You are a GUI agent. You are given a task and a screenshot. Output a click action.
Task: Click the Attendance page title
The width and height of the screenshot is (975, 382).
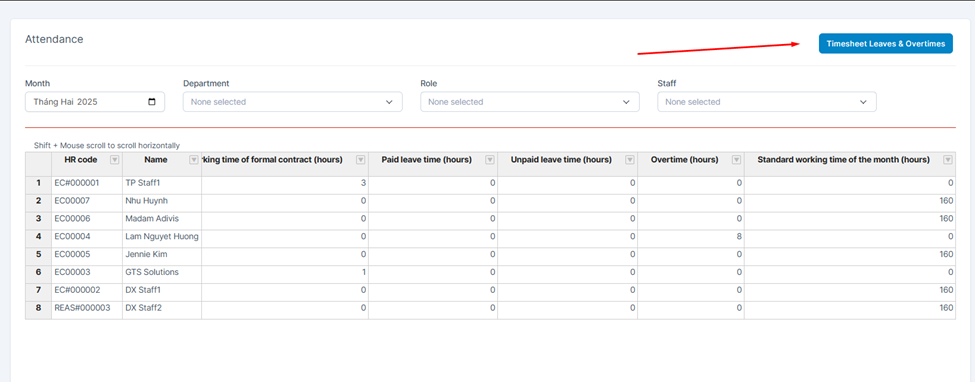54,39
